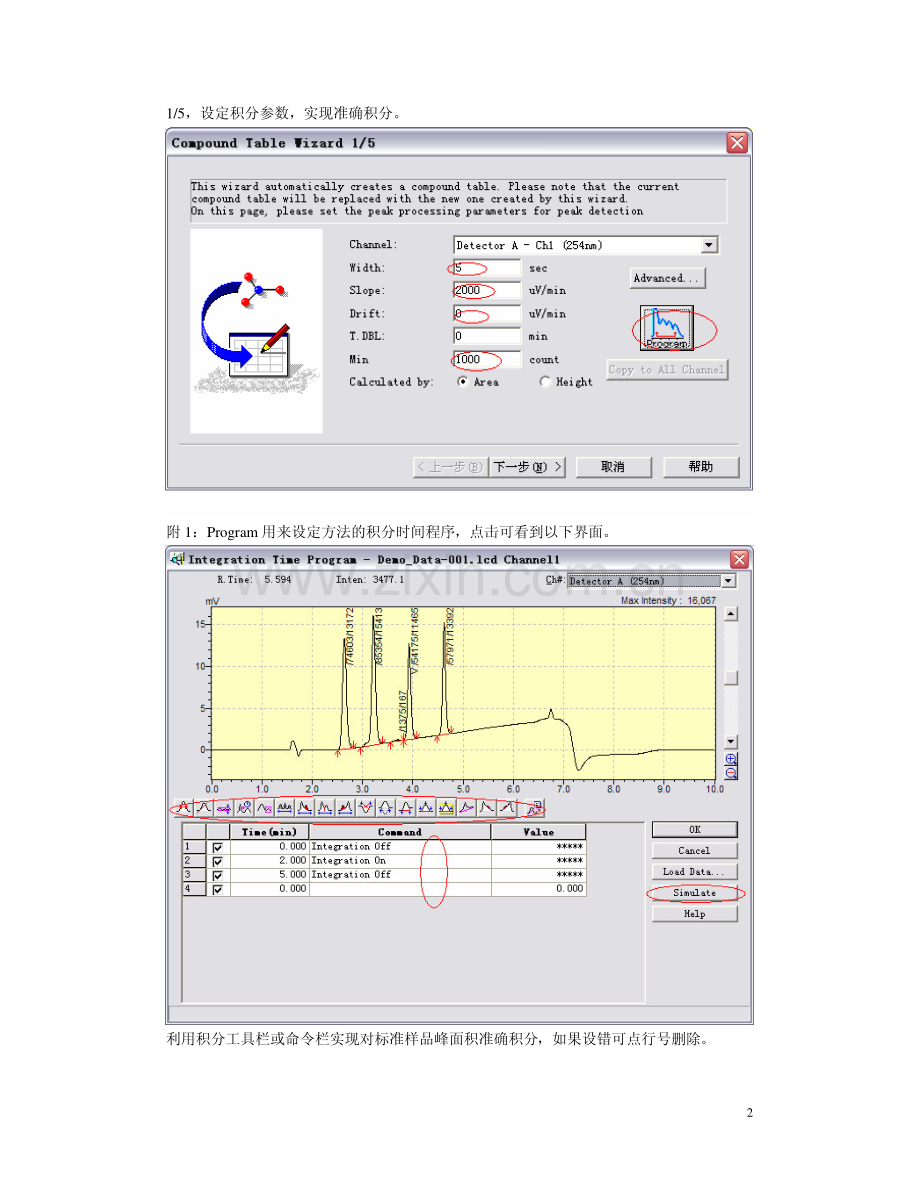Expand the Ch# Detector A dropdown

tap(727, 581)
